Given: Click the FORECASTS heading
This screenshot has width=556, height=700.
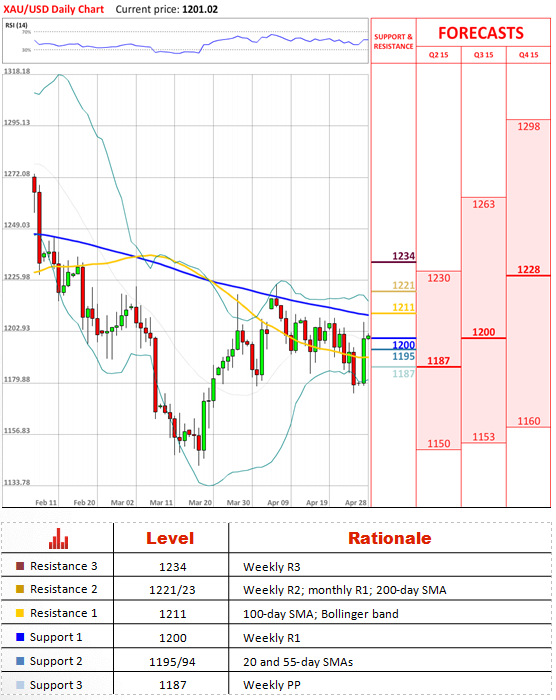Looking at the screenshot, I should [481, 33].
